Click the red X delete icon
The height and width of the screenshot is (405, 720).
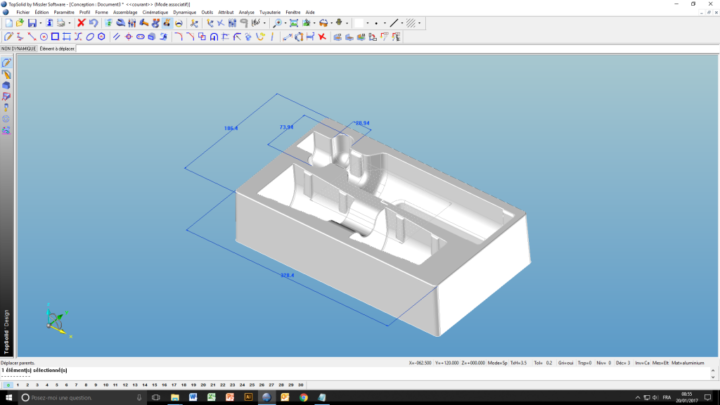(81, 23)
